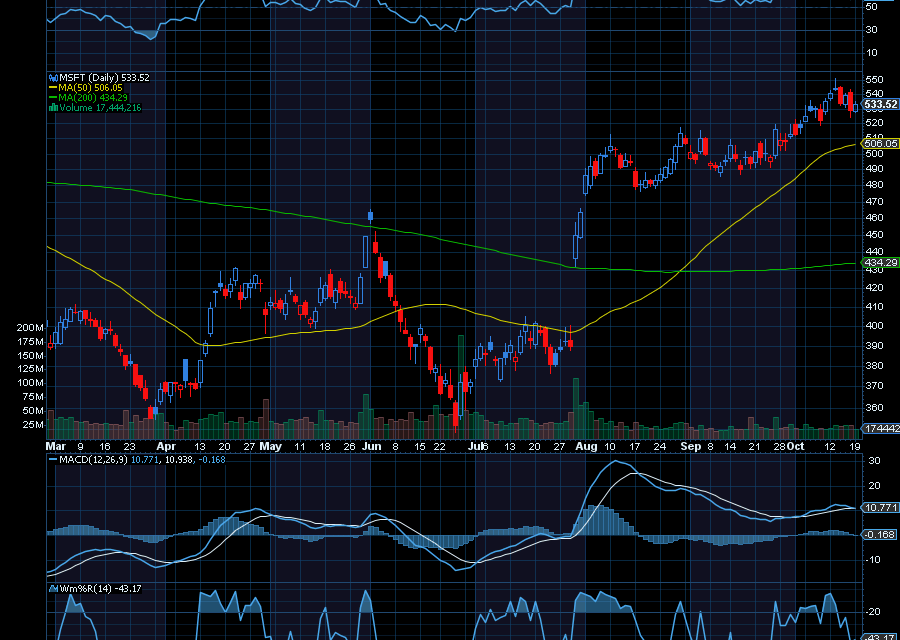Click the 520 price axis label
900x640 pixels.
point(874,122)
